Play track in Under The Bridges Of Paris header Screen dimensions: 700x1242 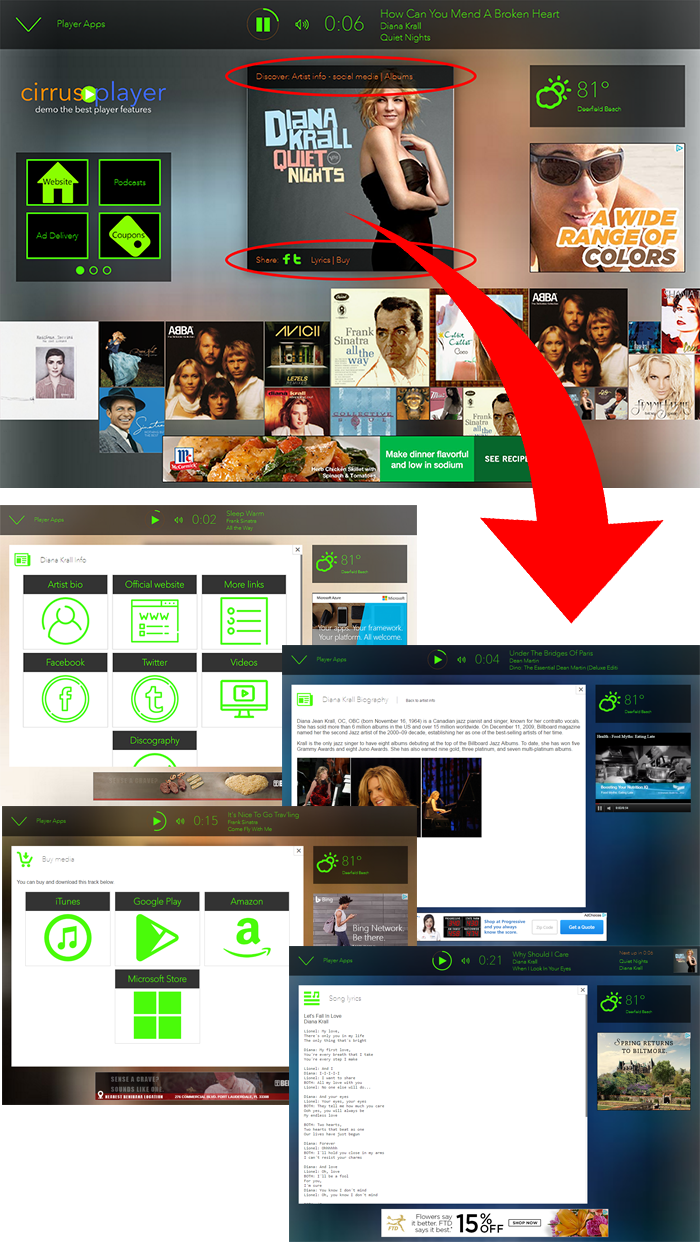click(437, 659)
